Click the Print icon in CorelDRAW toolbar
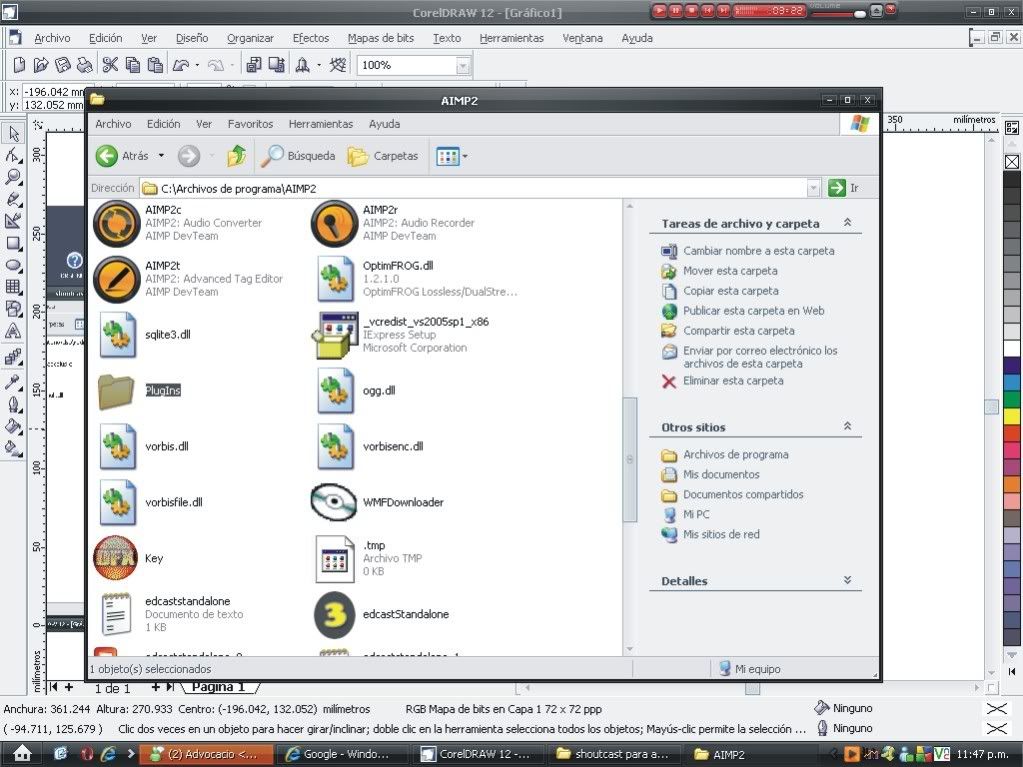The width and height of the screenshot is (1023, 767). (x=84, y=65)
